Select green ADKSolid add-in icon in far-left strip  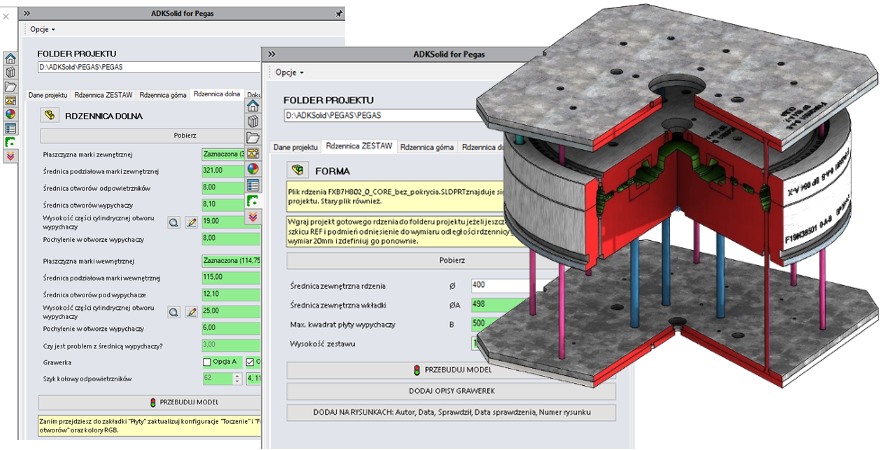(x=10, y=142)
